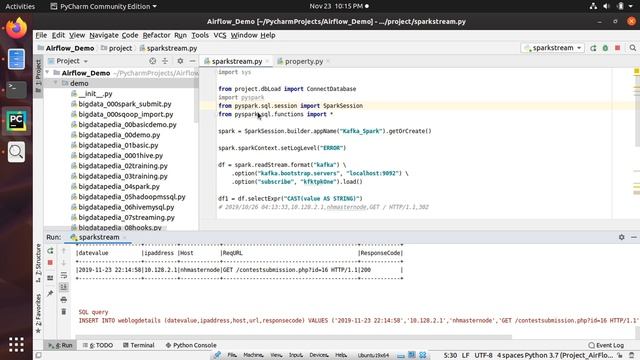640x360 pixels.
Task: Click the project breadcrumb folder
Action: point(116,48)
